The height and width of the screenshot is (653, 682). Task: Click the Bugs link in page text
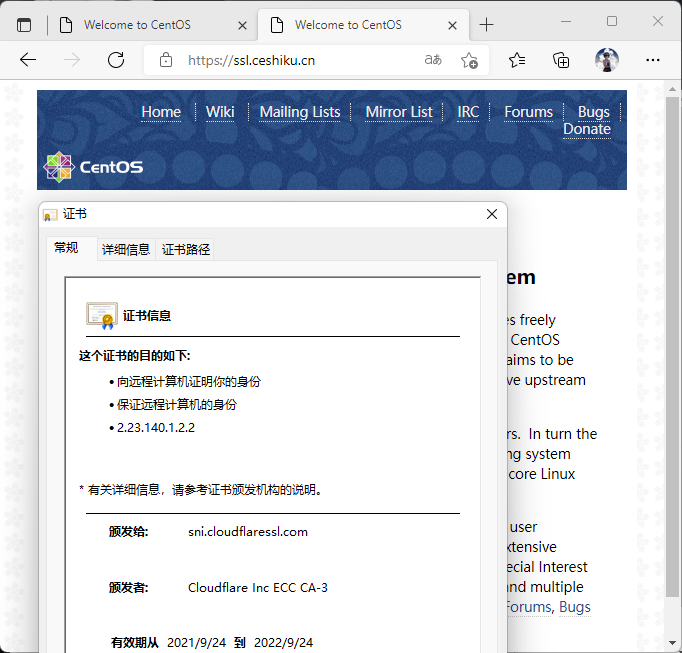[575, 607]
